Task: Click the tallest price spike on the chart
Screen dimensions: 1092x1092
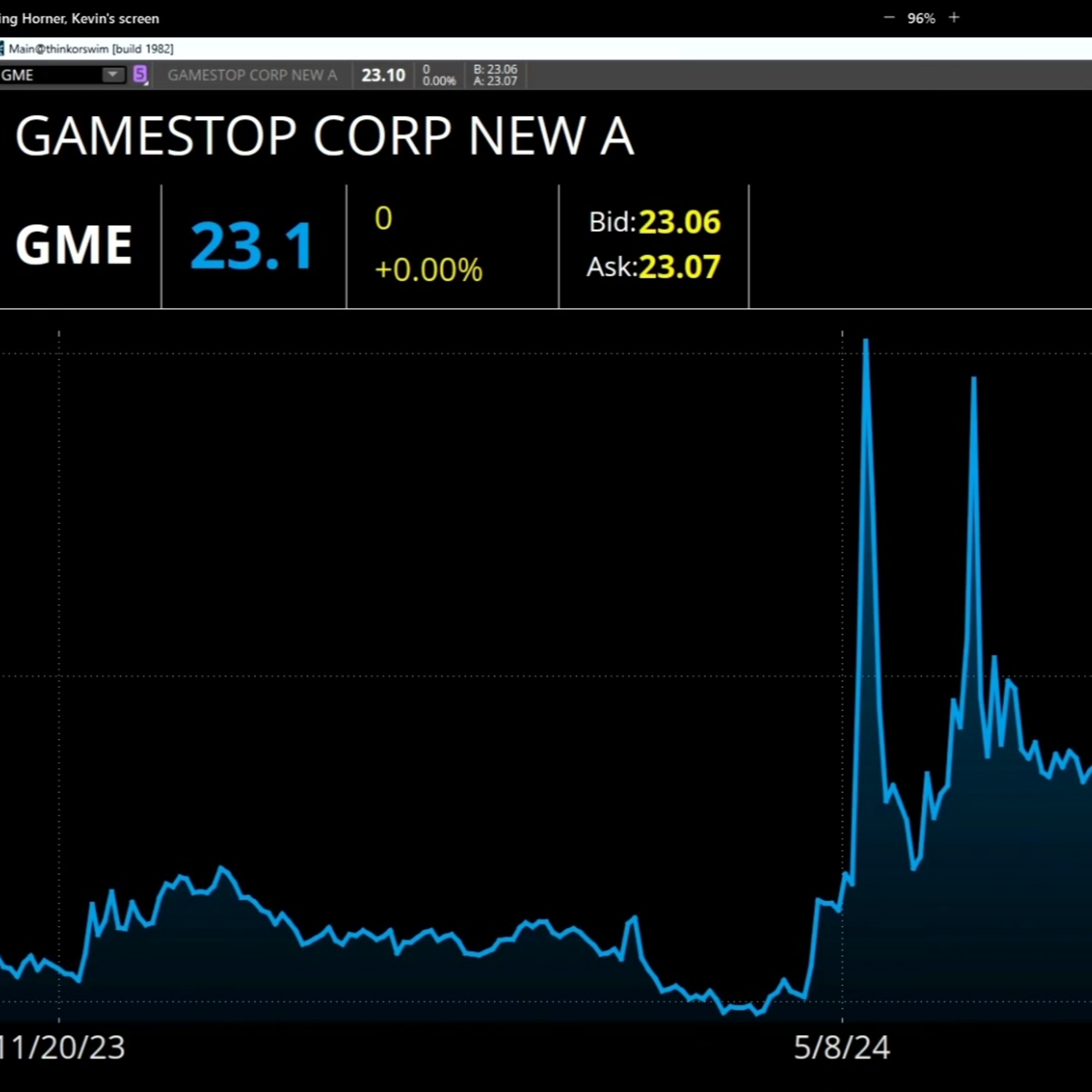Action: point(865,341)
